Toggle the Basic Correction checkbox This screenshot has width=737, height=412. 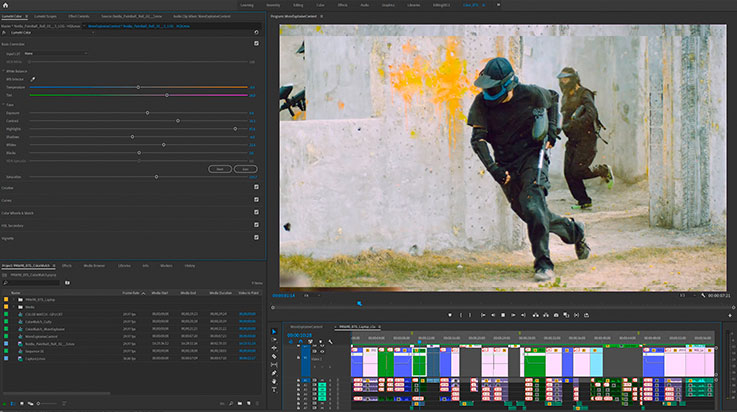pyautogui.click(x=256, y=44)
